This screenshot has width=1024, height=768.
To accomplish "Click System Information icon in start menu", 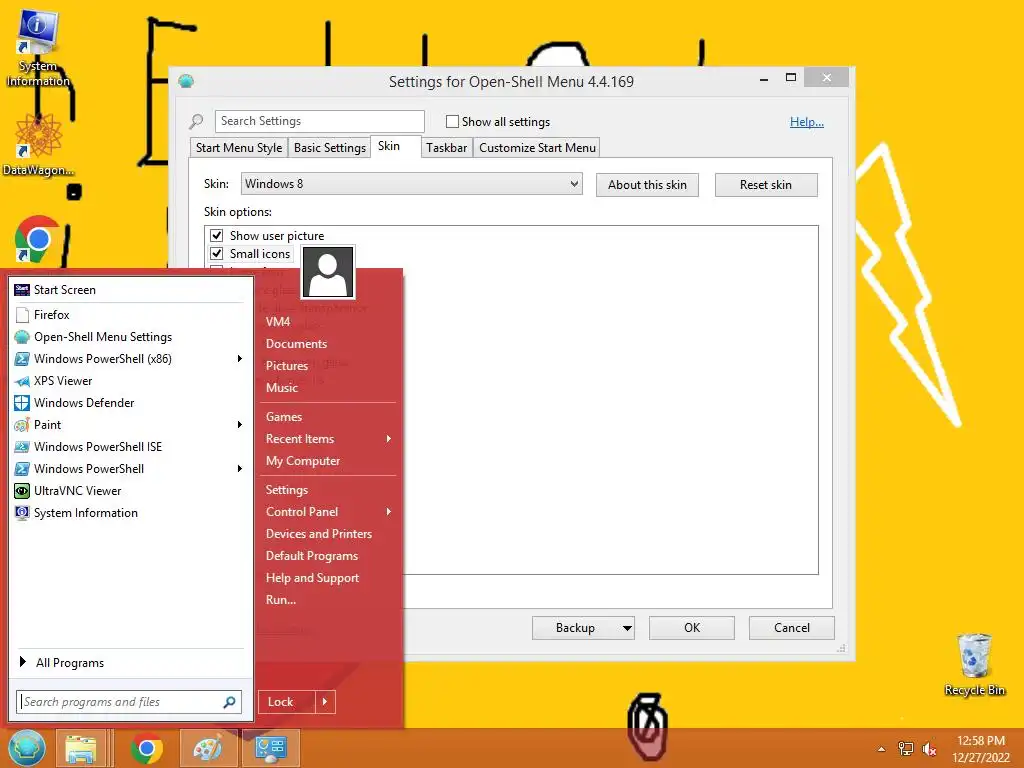I will pyautogui.click(x=22, y=513).
